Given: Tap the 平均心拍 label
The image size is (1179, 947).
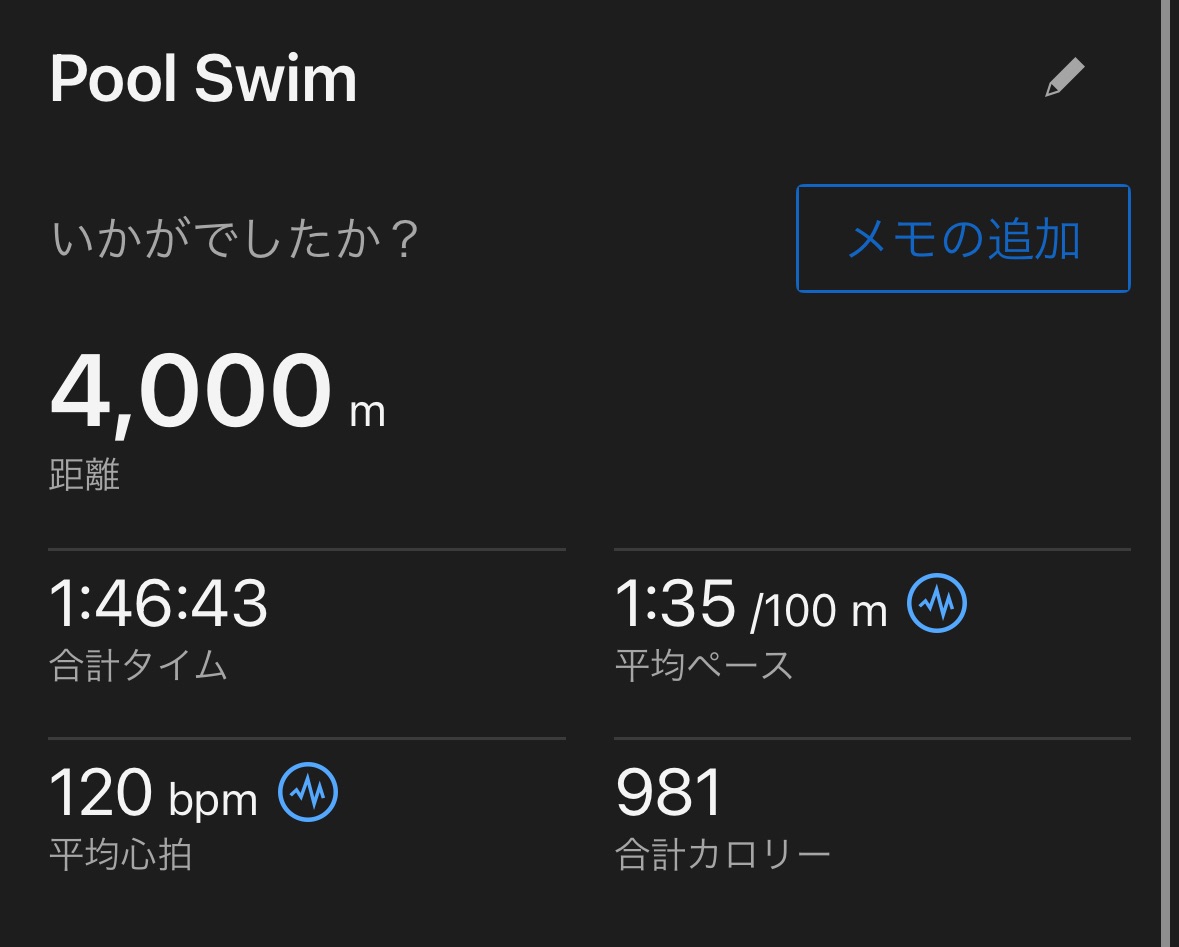Looking at the screenshot, I should pyautogui.click(x=120, y=855).
